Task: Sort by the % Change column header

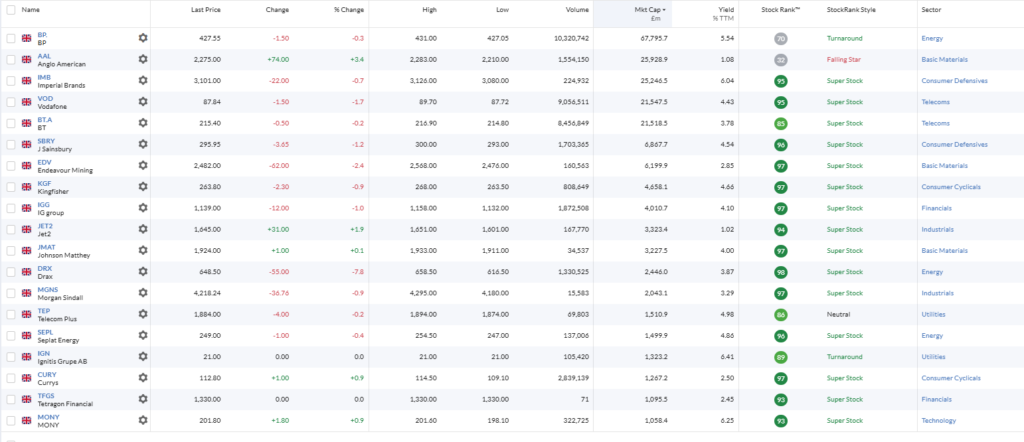Action: [x=349, y=10]
